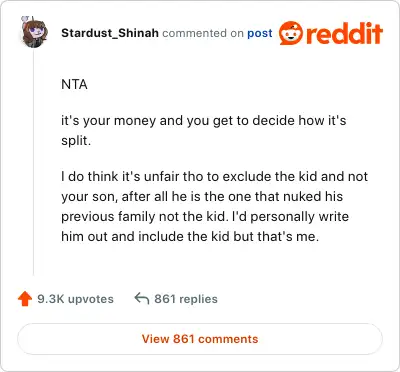Click the vertical comment thread line
The width and height of the screenshot is (400, 372).
click(34, 162)
